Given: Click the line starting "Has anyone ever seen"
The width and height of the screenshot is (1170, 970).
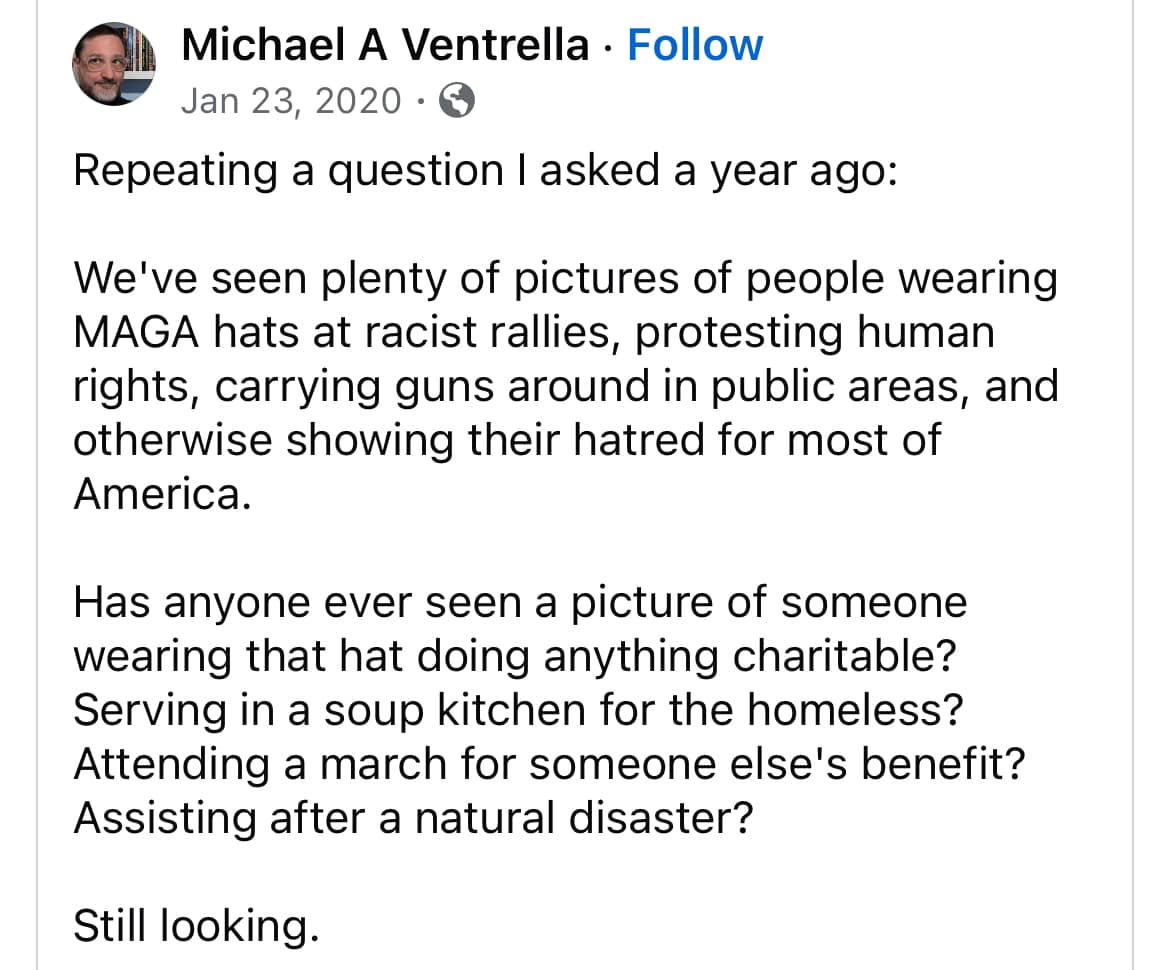Looking at the screenshot, I should coord(520,603).
